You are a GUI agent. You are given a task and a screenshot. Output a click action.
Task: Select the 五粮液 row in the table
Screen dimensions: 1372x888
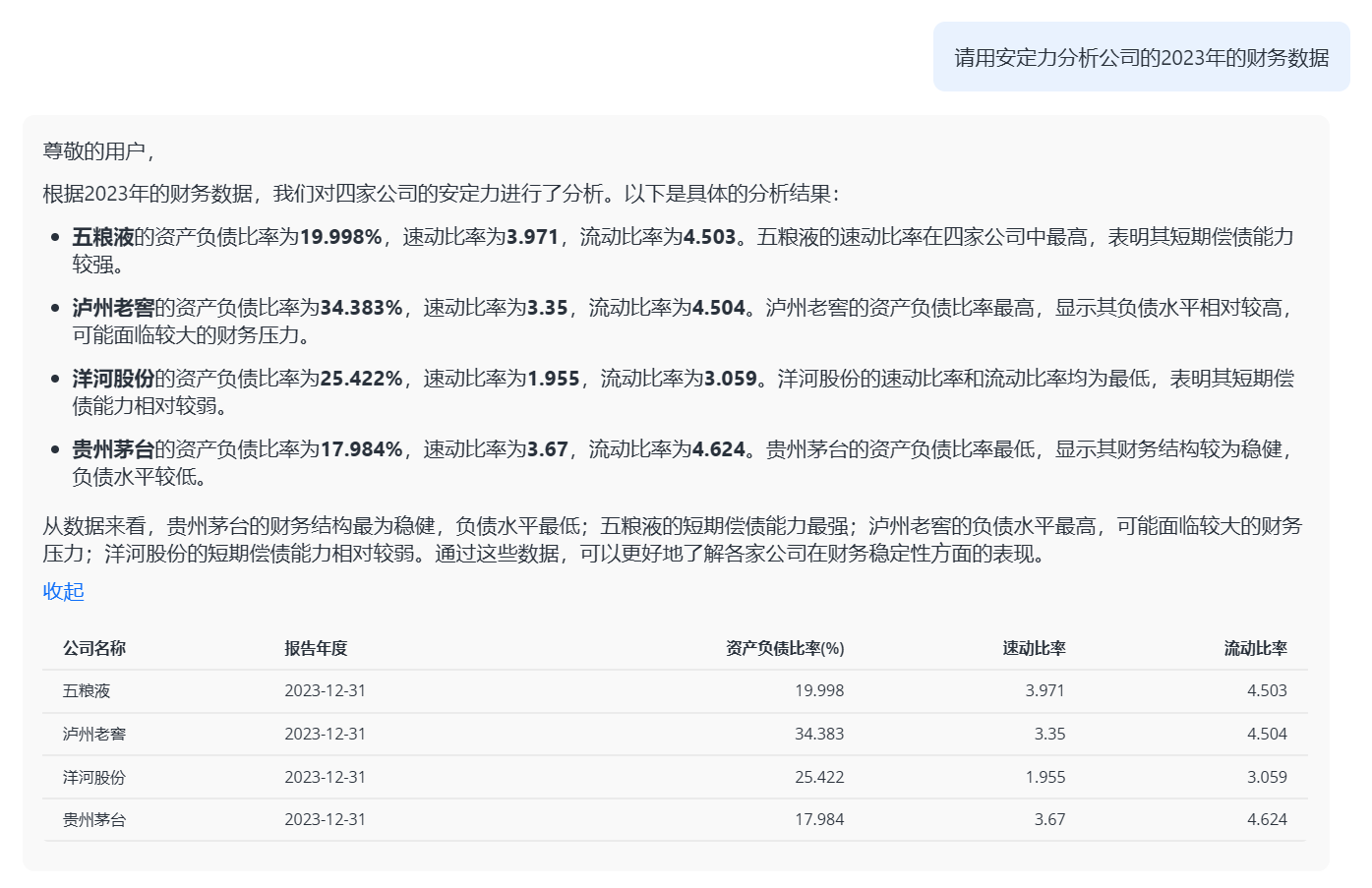(77, 690)
